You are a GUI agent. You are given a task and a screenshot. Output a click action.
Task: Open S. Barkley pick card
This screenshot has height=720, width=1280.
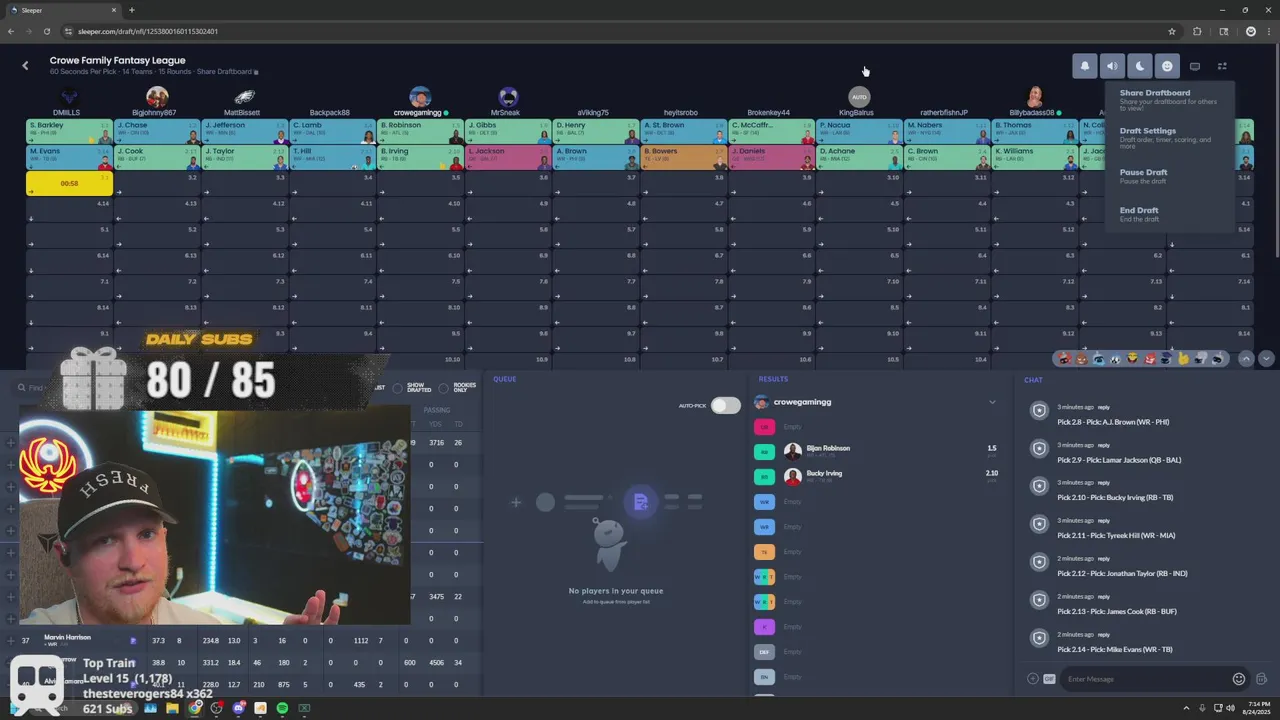[x=69, y=131]
